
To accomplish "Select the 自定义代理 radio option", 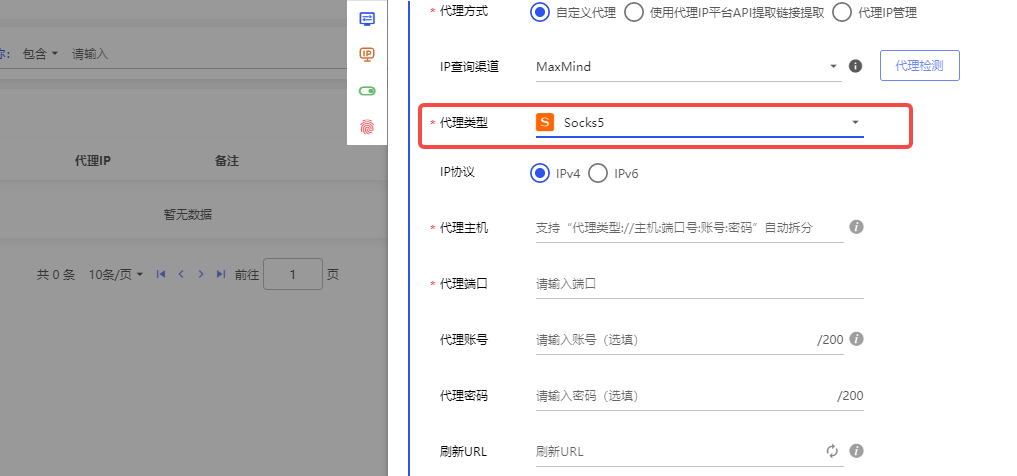I will pos(540,12).
